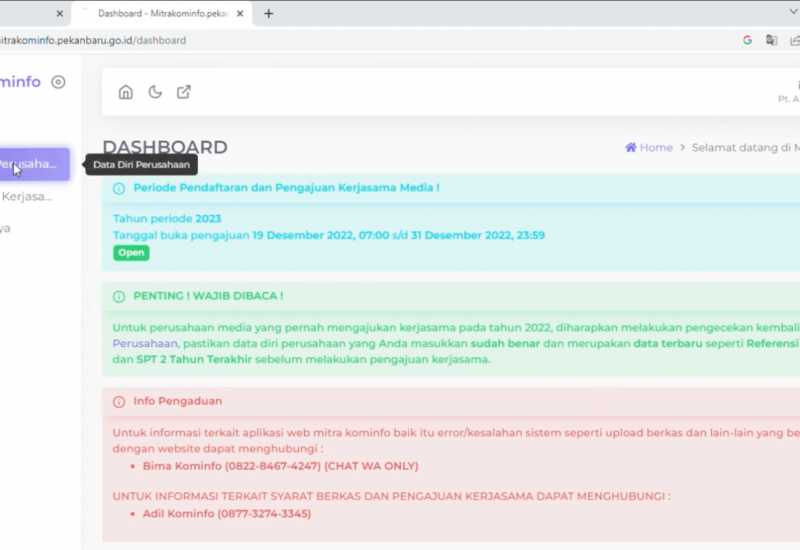
Task: Open Google icon in address bar
Action: [x=747, y=40]
